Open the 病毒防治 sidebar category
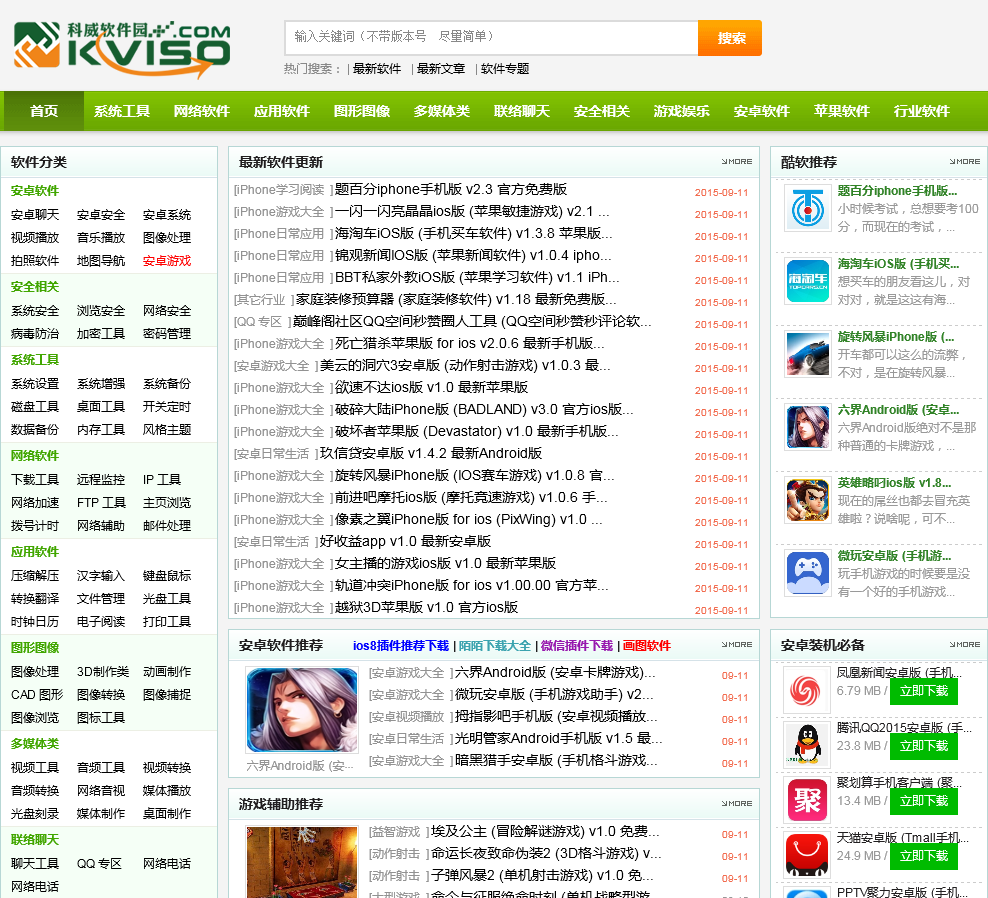This screenshot has width=988, height=898. coord(35,334)
